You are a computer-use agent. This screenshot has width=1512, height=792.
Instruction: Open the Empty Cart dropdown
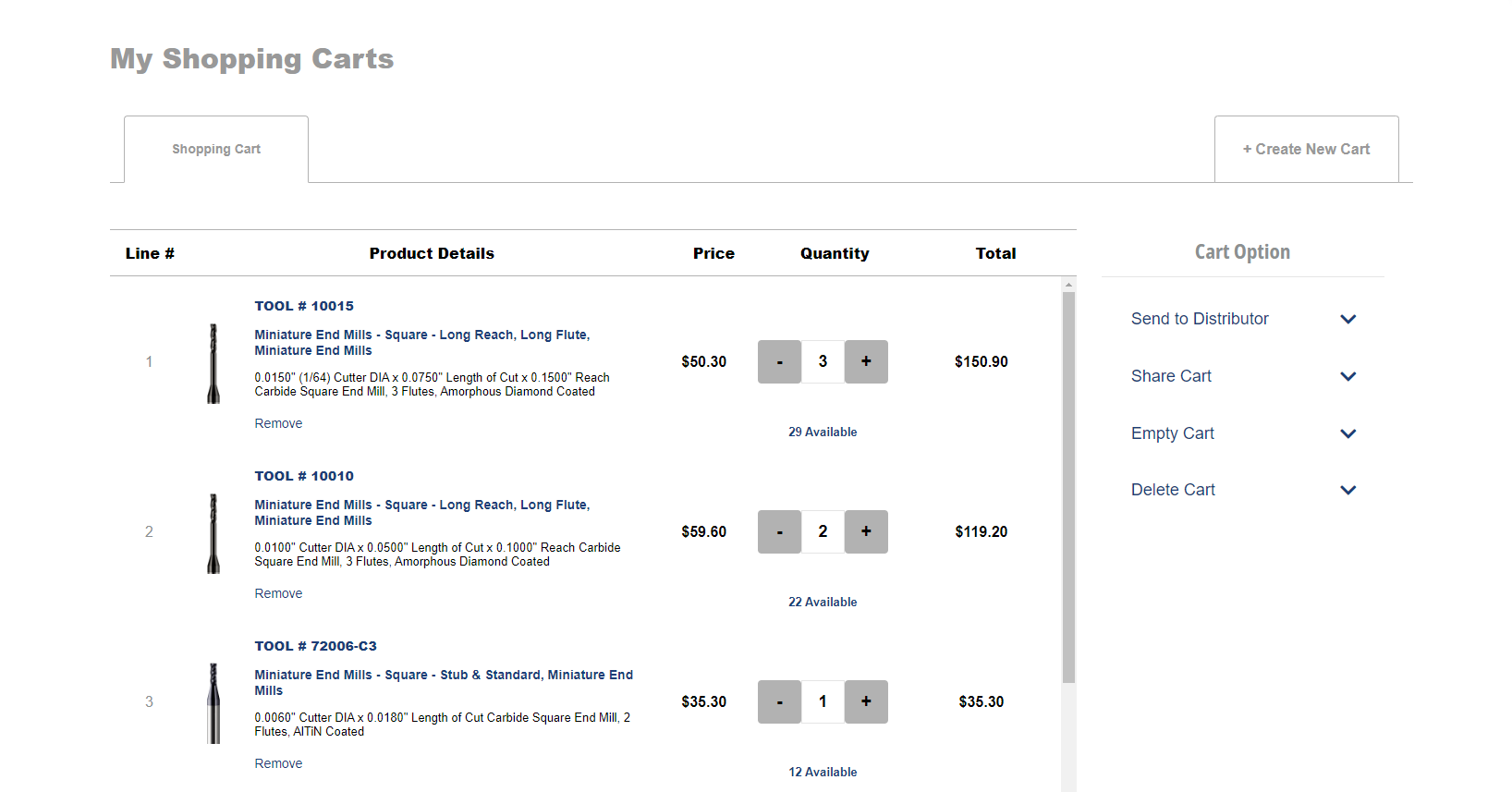pyautogui.click(x=1347, y=433)
